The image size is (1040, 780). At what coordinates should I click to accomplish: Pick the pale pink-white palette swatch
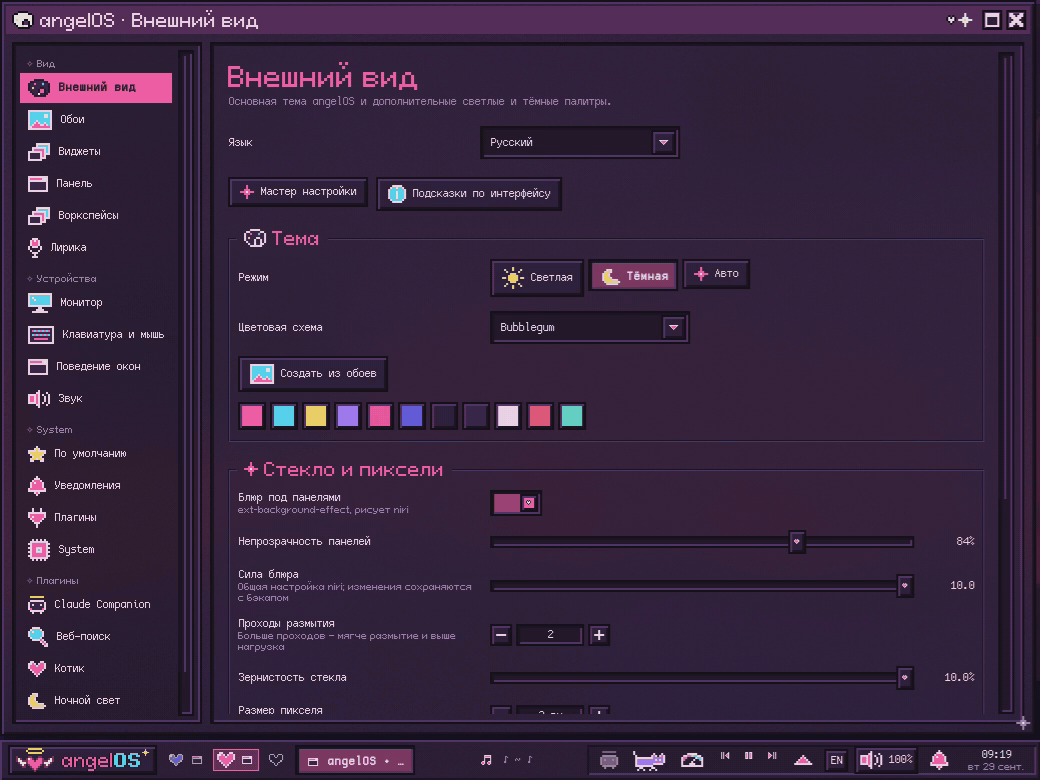coord(508,416)
